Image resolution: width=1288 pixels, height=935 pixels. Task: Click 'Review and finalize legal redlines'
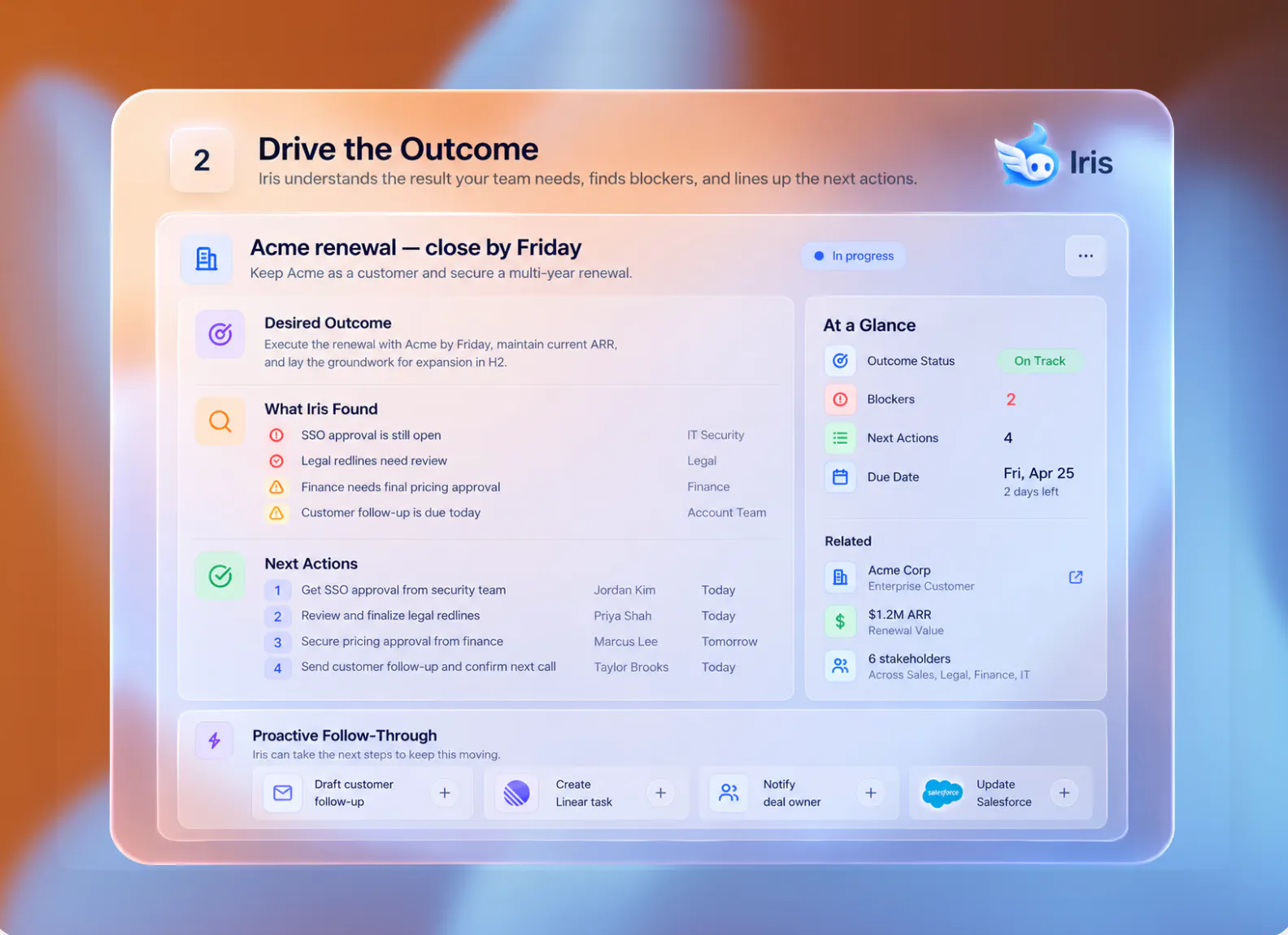(x=390, y=615)
